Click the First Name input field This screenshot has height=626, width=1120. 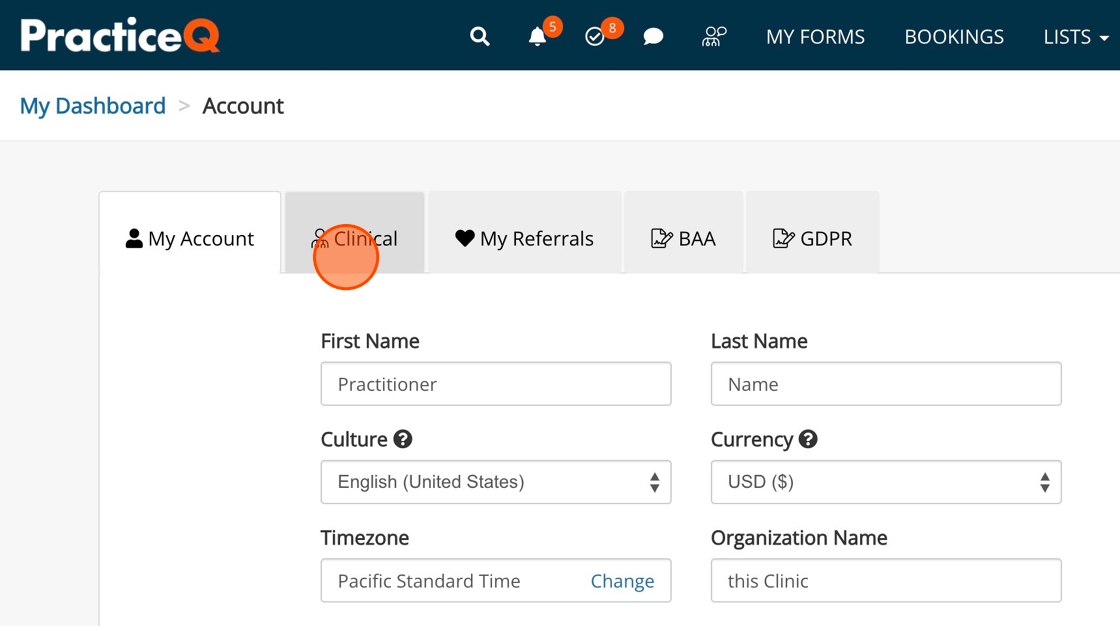496,384
